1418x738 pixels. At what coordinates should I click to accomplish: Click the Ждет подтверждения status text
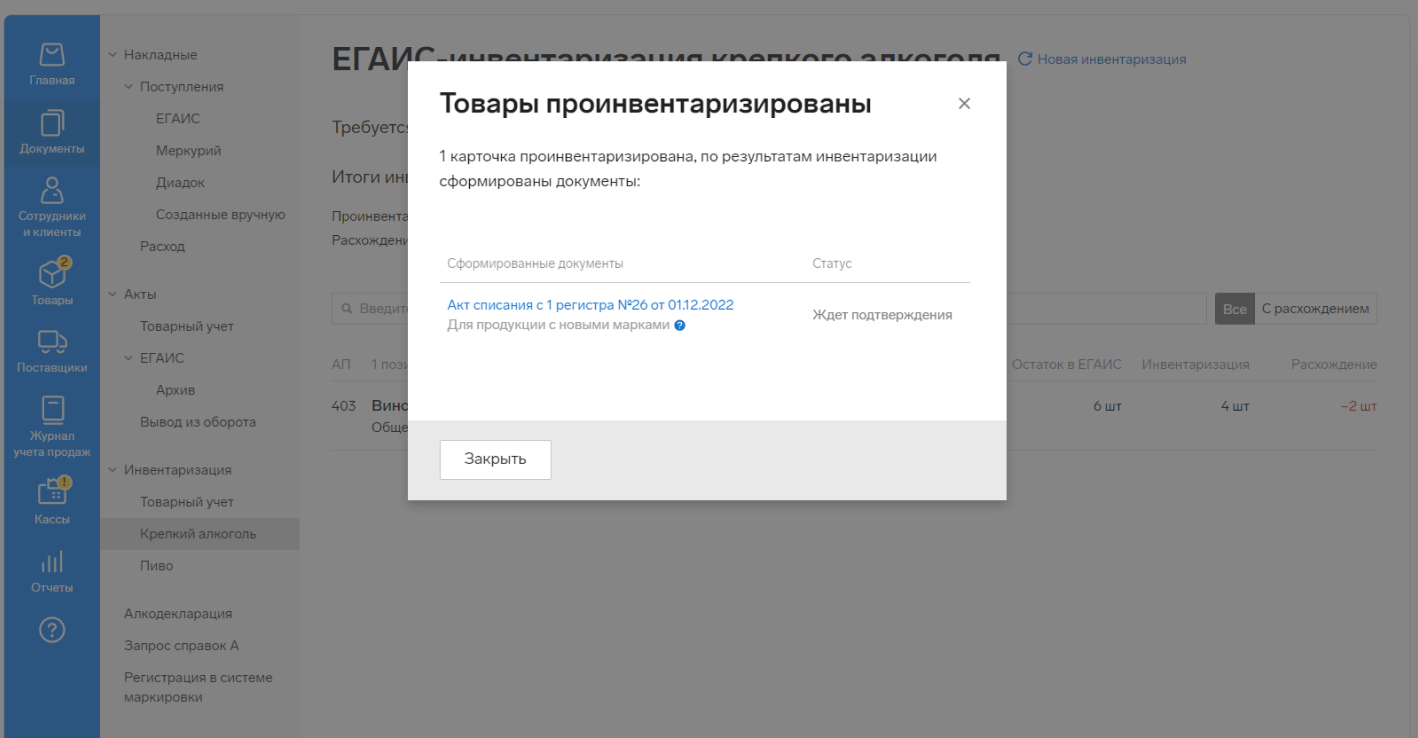coord(882,315)
